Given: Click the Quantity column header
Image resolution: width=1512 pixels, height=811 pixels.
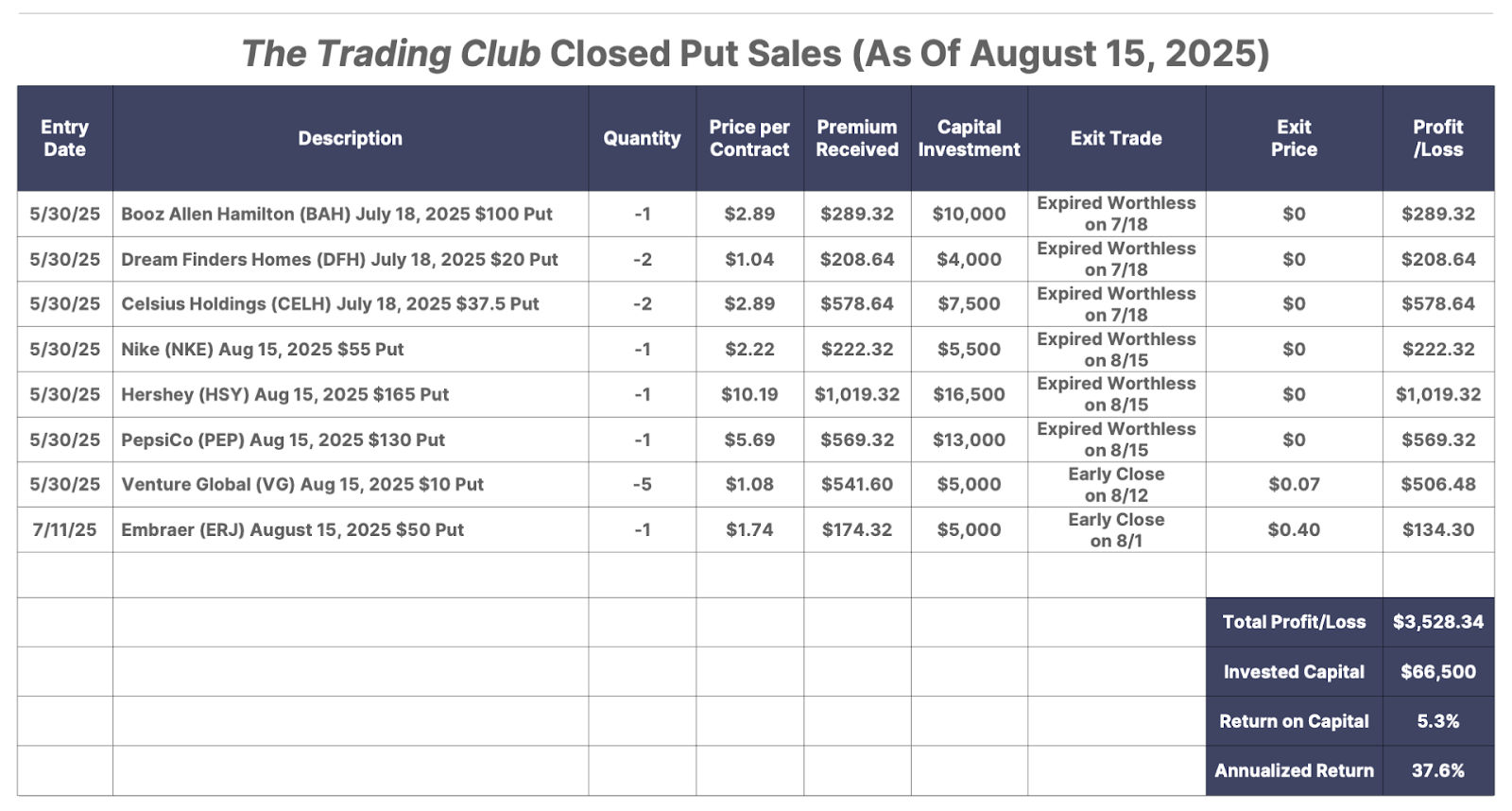Looking at the screenshot, I should coord(642,138).
